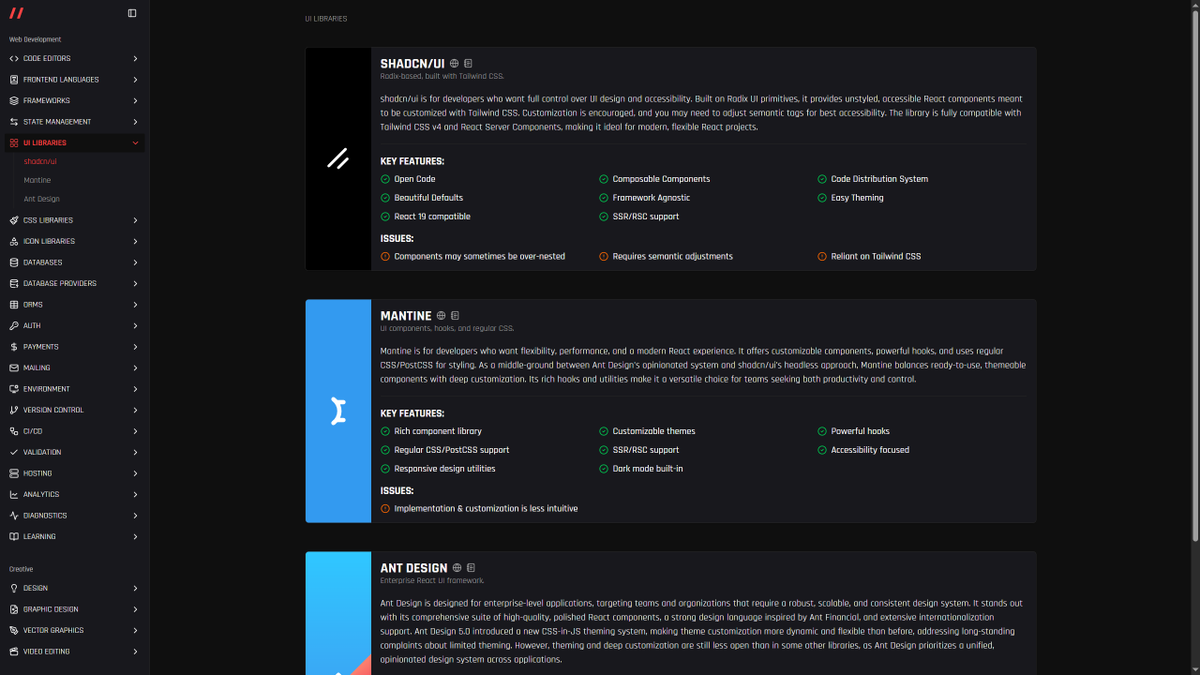The height and width of the screenshot is (675, 1200).
Task: Click the Mantine blue logo thumbnail
Action: pos(338,411)
